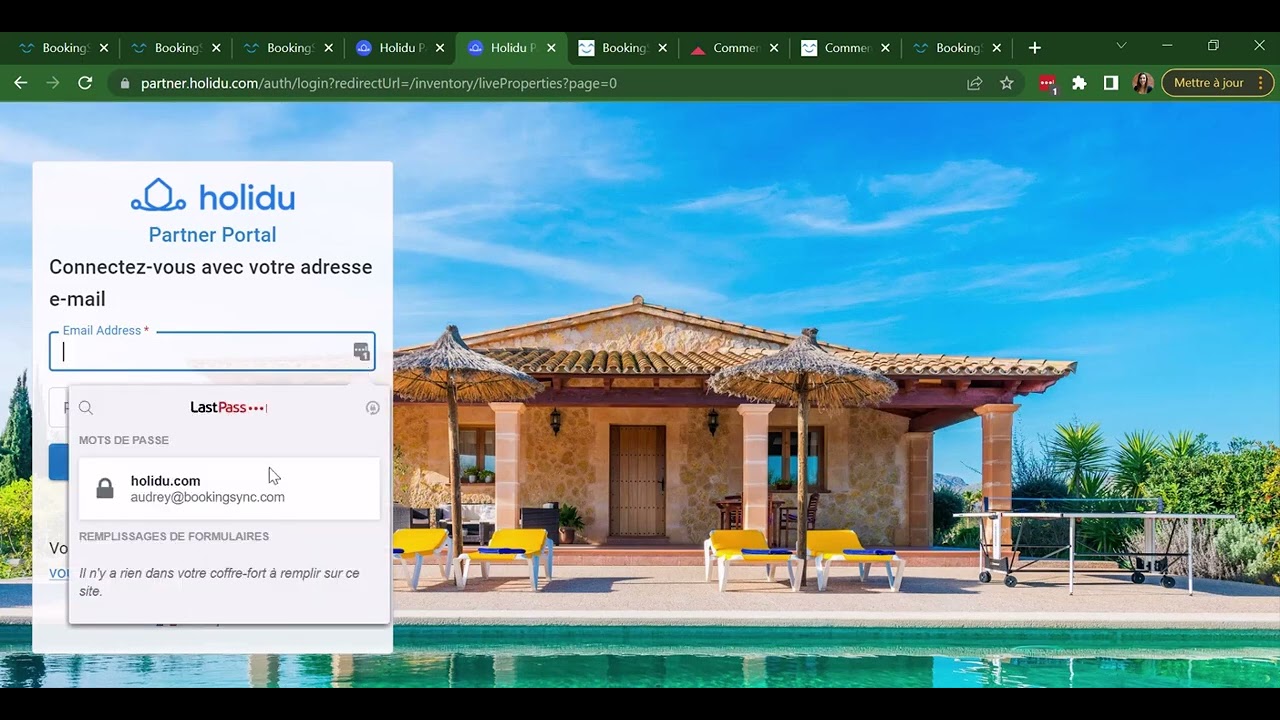The width and height of the screenshot is (1280, 720).
Task: Select the currently active Holidu tab
Action: pyautogui.click(x=510, y=48)
